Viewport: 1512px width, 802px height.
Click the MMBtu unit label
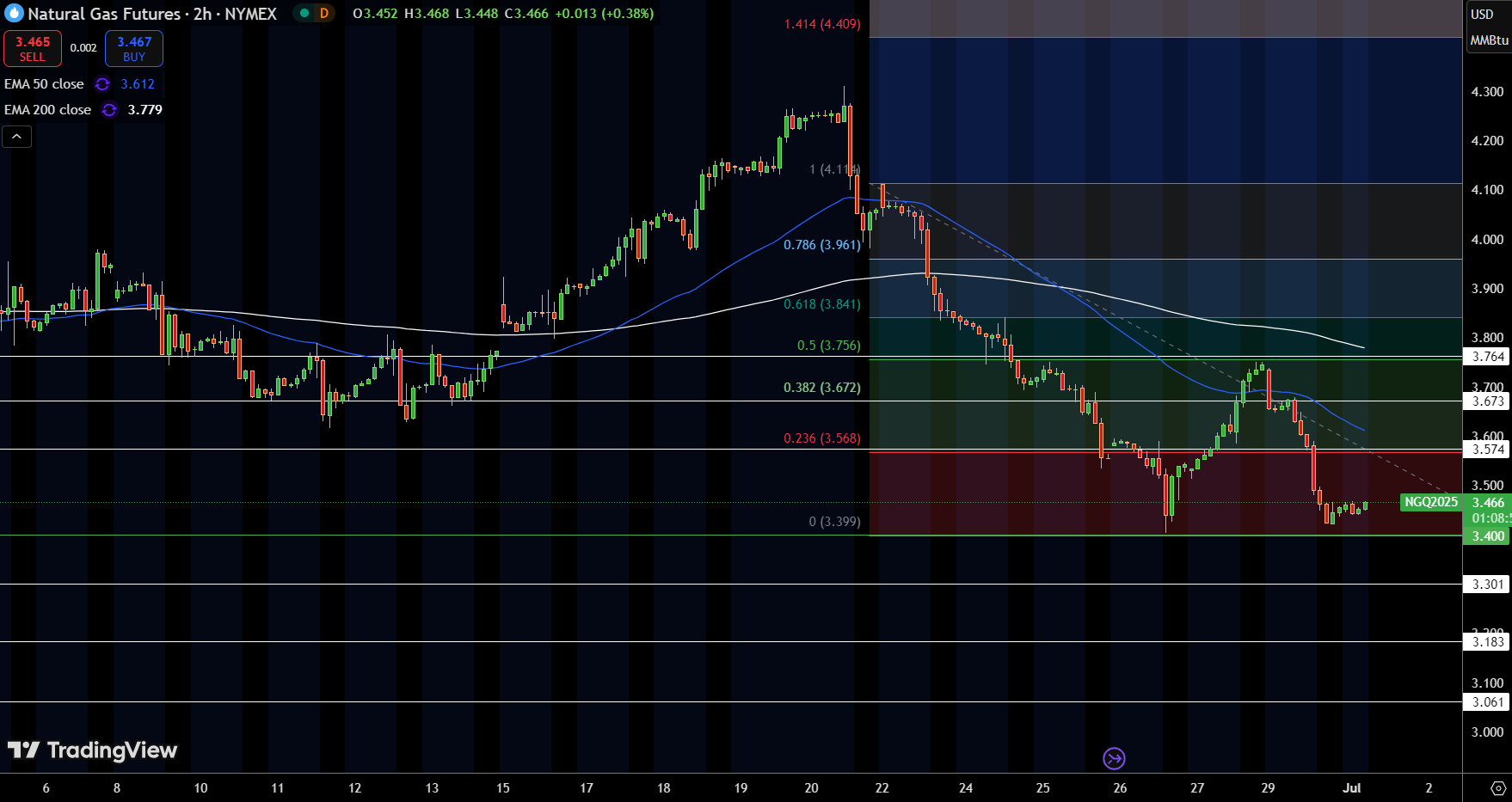point(1489,40)
